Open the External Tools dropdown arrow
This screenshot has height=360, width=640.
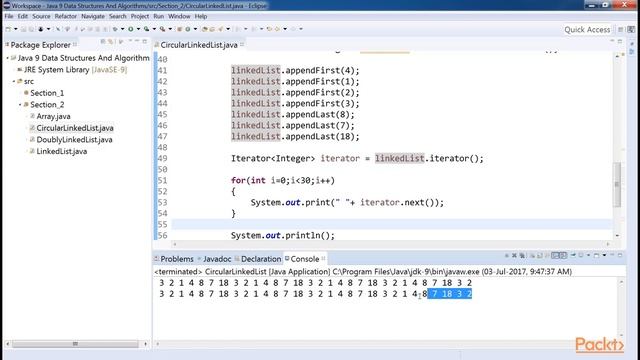(170, 29)
